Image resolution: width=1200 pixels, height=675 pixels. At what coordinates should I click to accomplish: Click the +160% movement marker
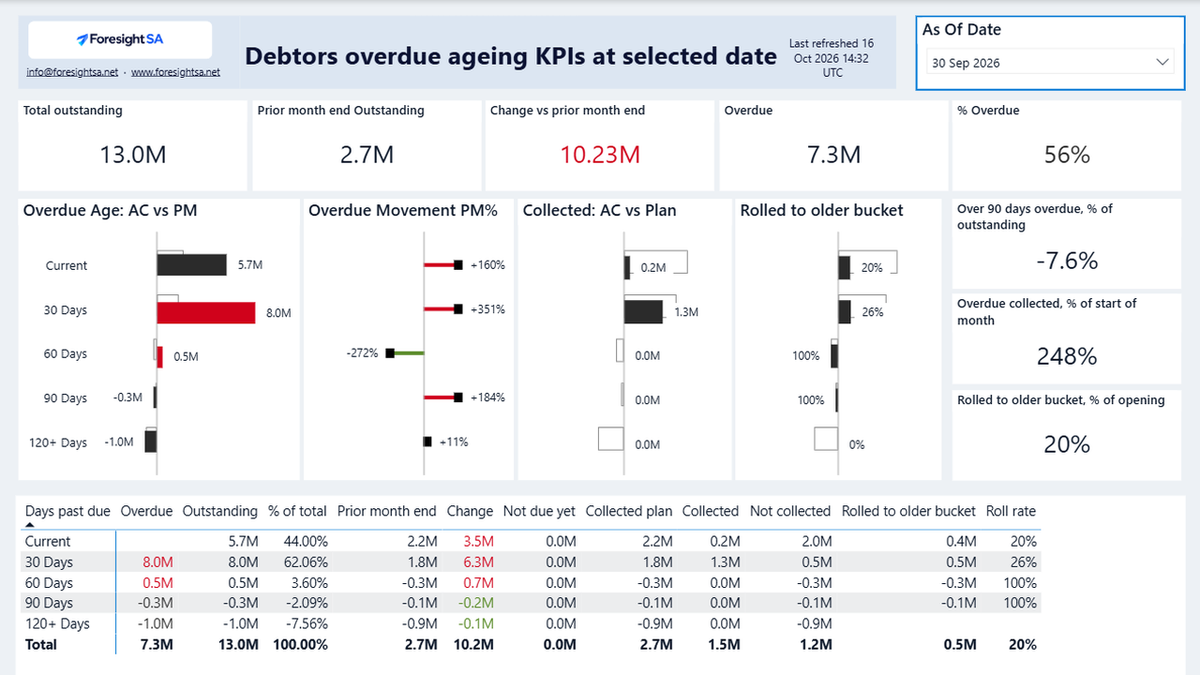pos(458,265)
